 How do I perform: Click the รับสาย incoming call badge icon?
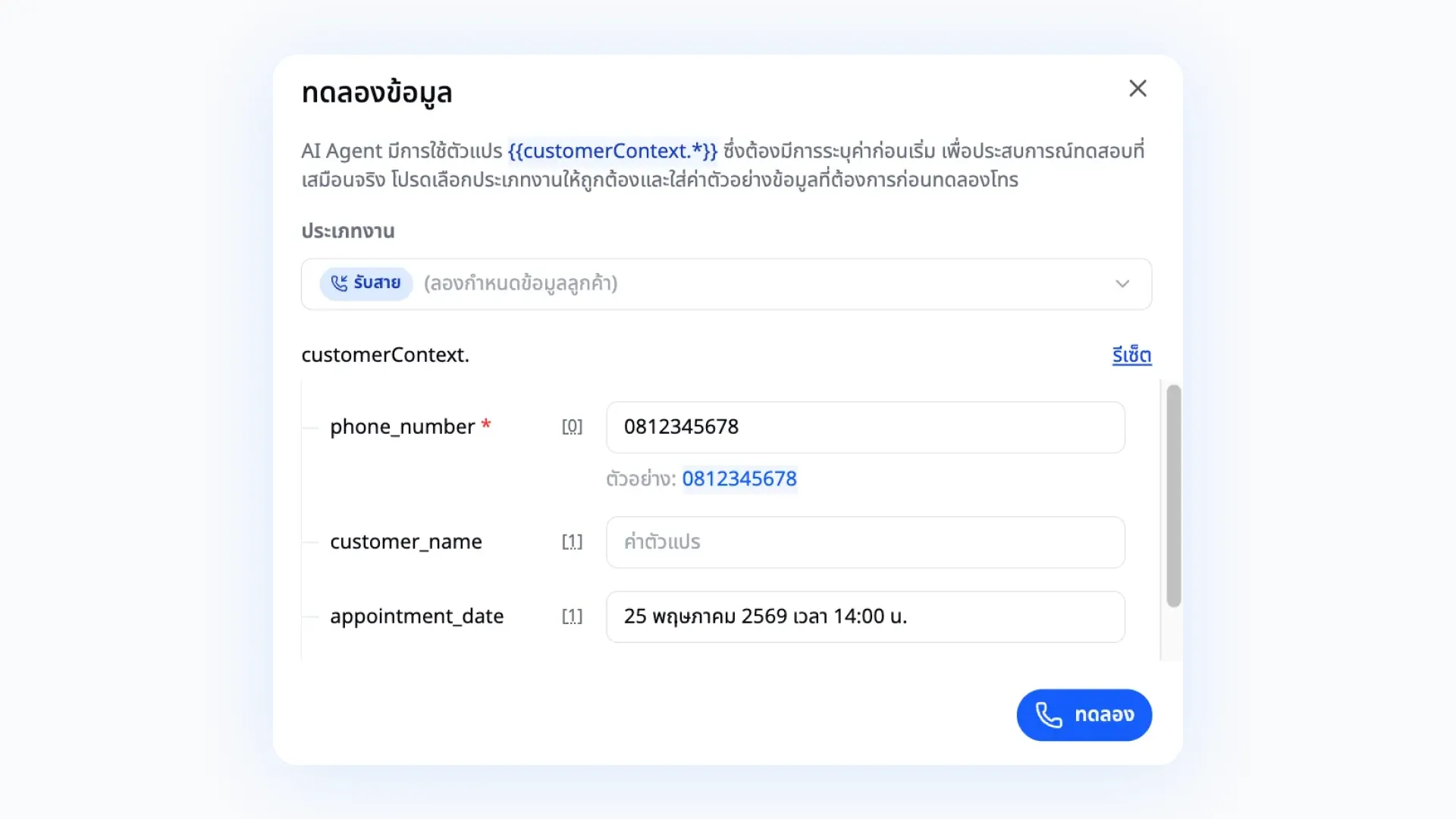point(339,283)
